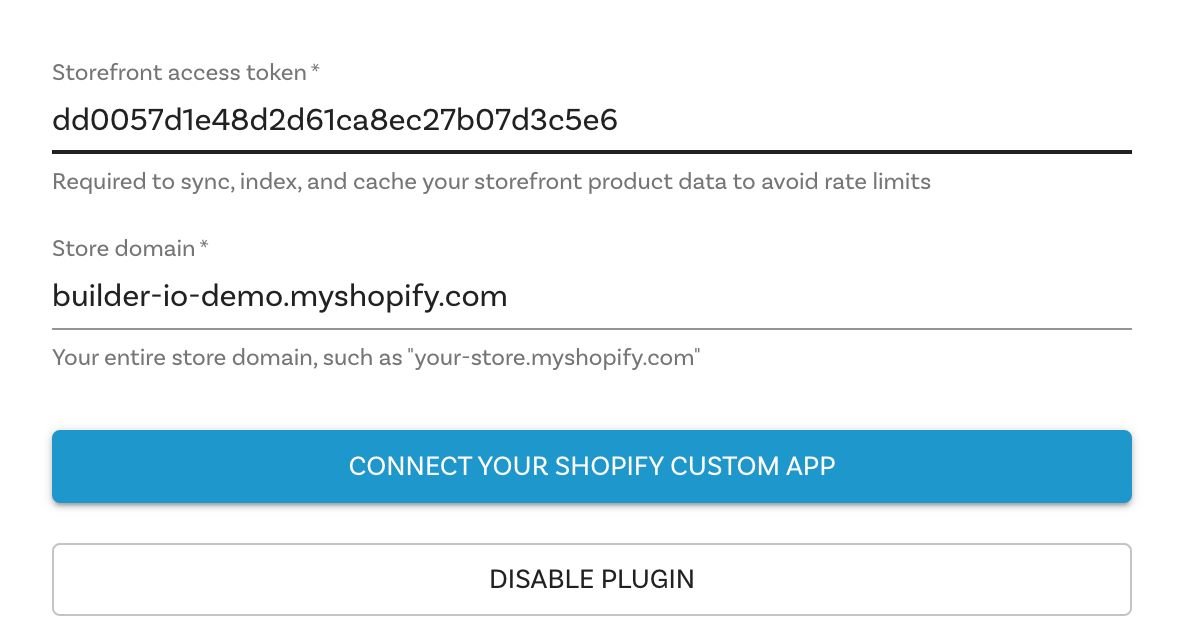The width and height of the screenshot is (1184, 644).
Task: Click the 'your-store.myshopify.com' example text
Action: tap(553, 357)
